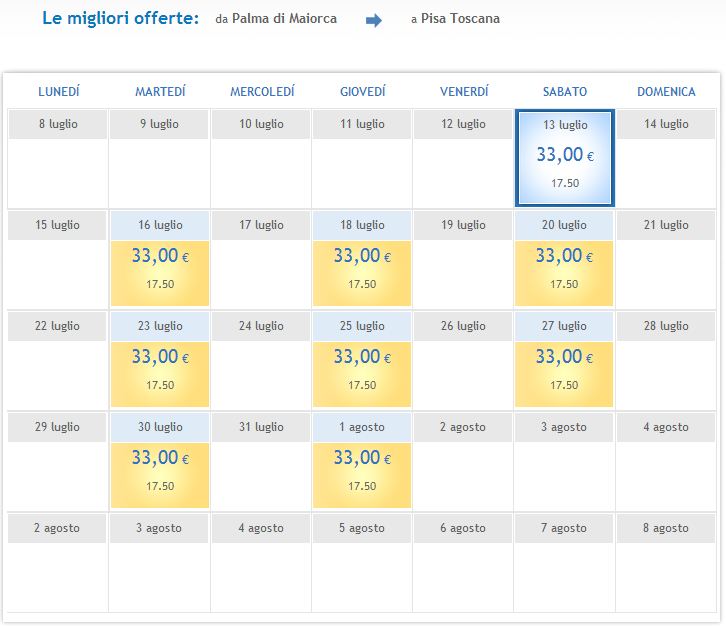The image size is (726, 627).
Task: Click the 22 luglio date cell
Action: coord(57,326)
